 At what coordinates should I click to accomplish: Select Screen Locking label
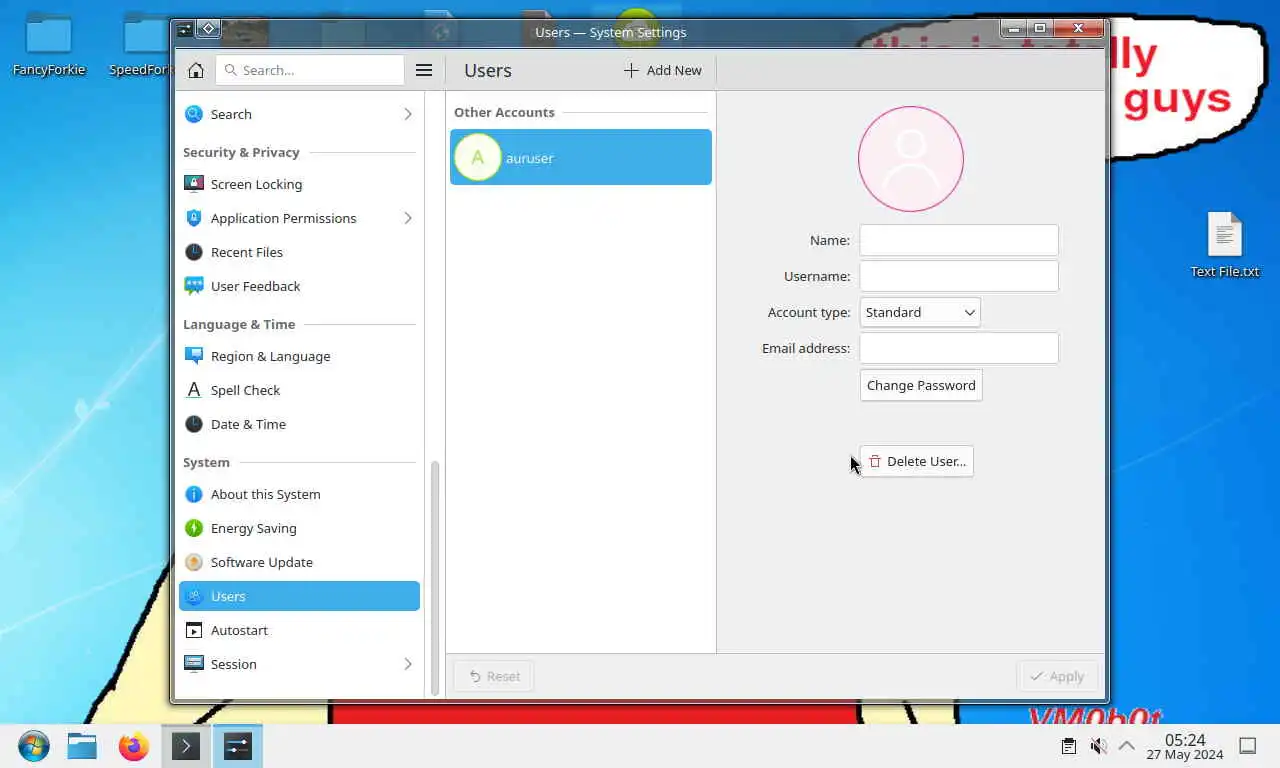(x=256, y=184)
